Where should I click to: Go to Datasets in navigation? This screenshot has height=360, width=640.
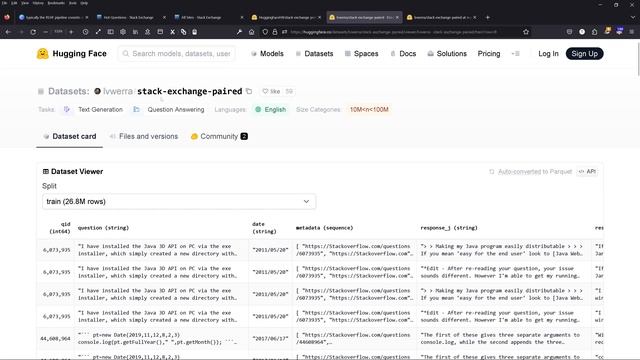click(x=314, y=53)
